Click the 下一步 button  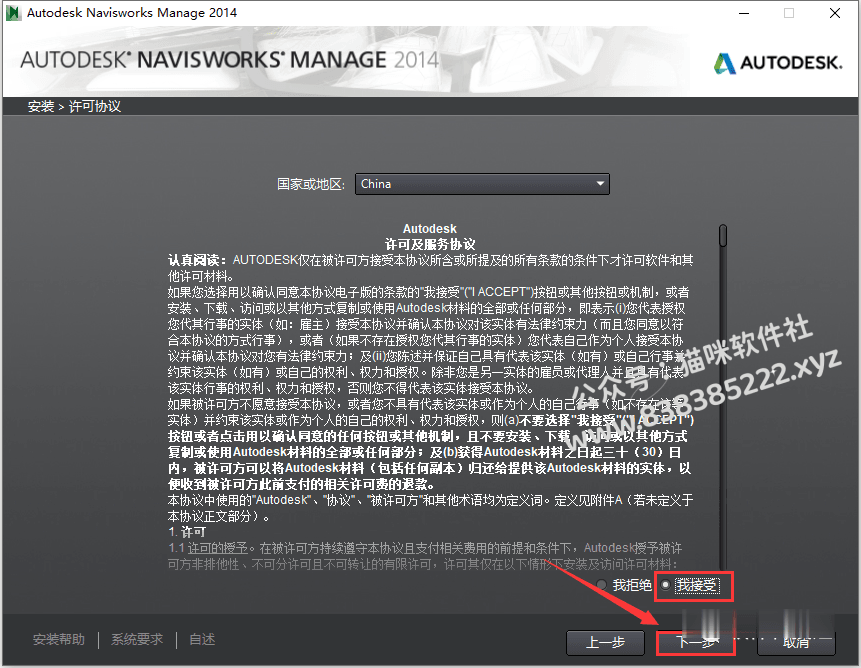[x=696, y=642]
